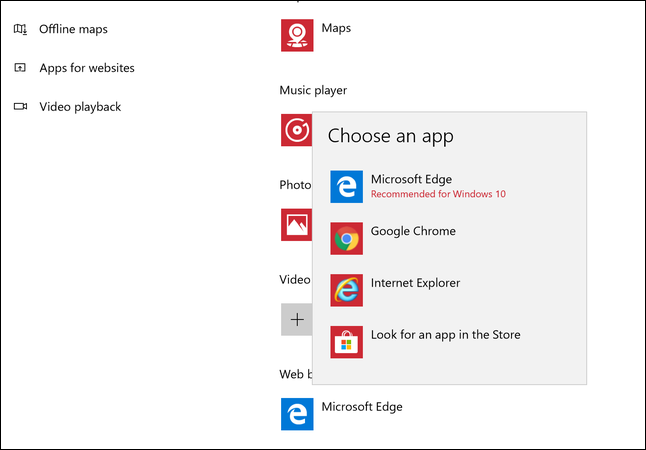Select Internet Explorer from the list
The height and width of the screenshot is (450, 646).
click(415, 283)
